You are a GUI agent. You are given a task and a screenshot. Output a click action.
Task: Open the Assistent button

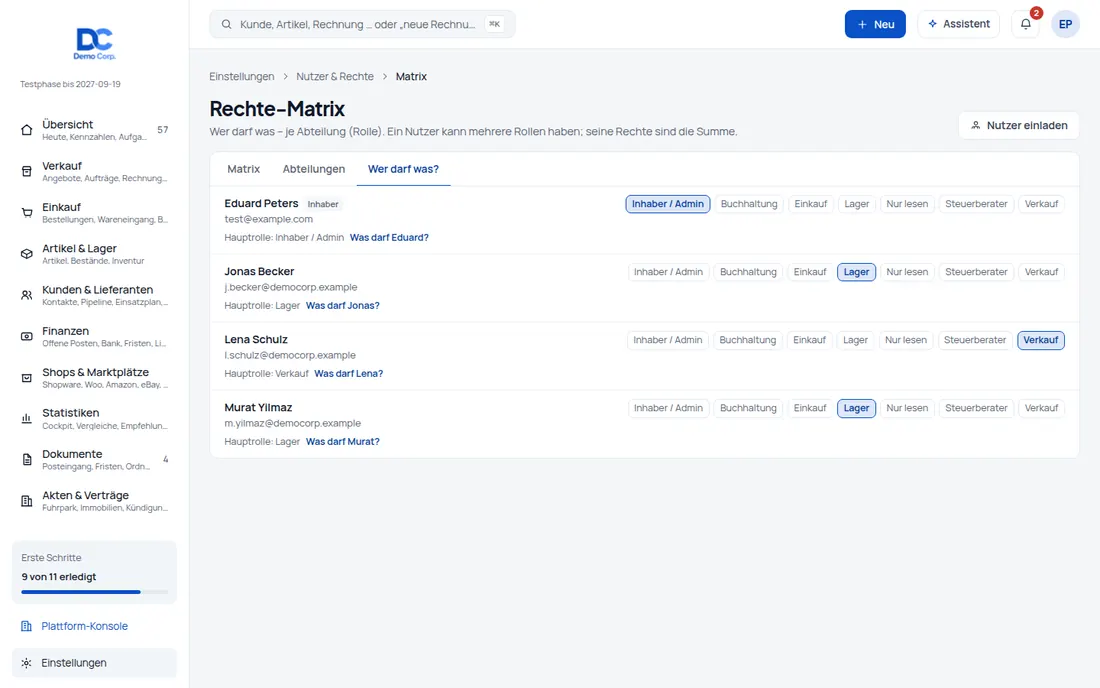958,24
